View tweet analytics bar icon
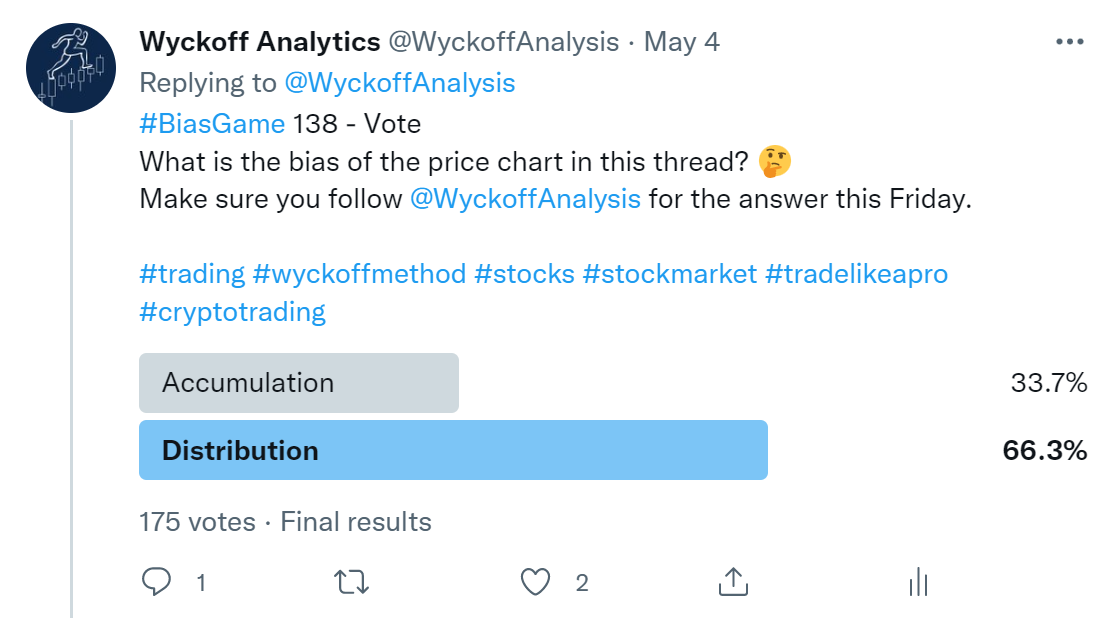This screenshot has width=1106, height=618. pyautogui.click(x=918, y=582)
